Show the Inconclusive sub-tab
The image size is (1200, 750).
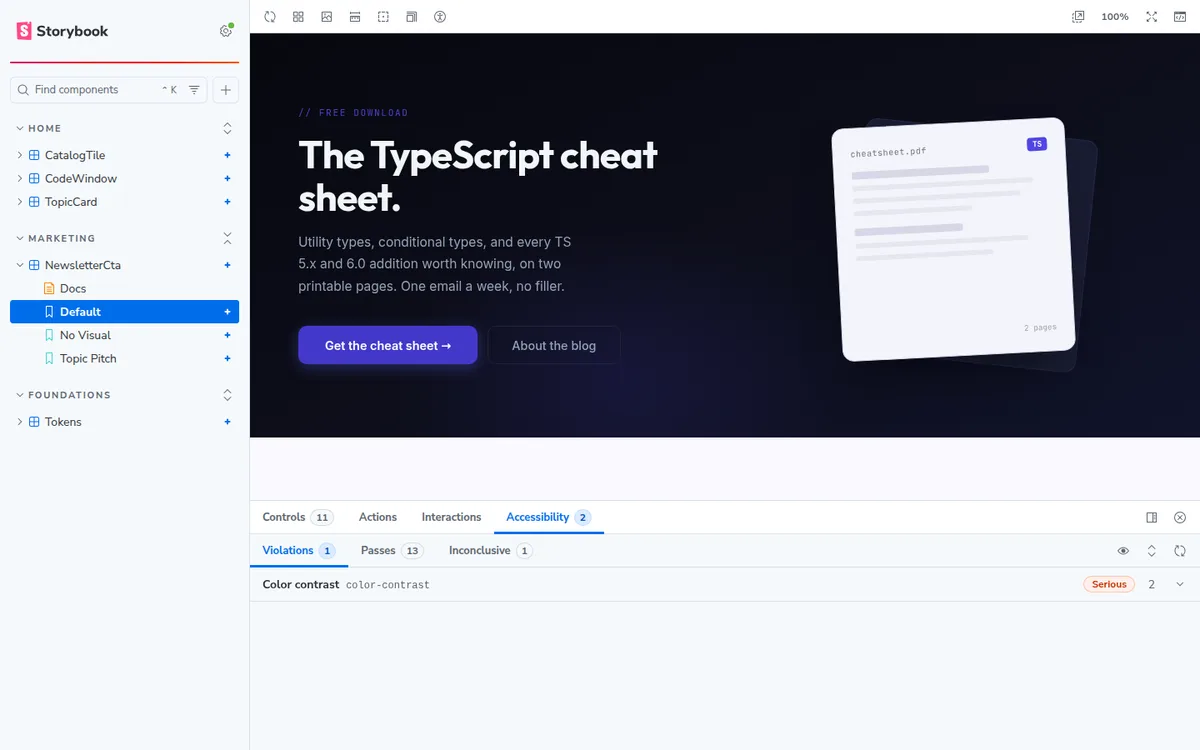tap(490, 550)
